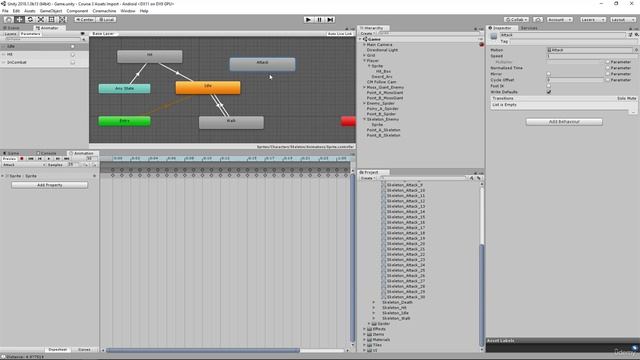Enable the Multiplier Parameter checkbox
The height and width of the screenshot is (360, 640).
607,62
